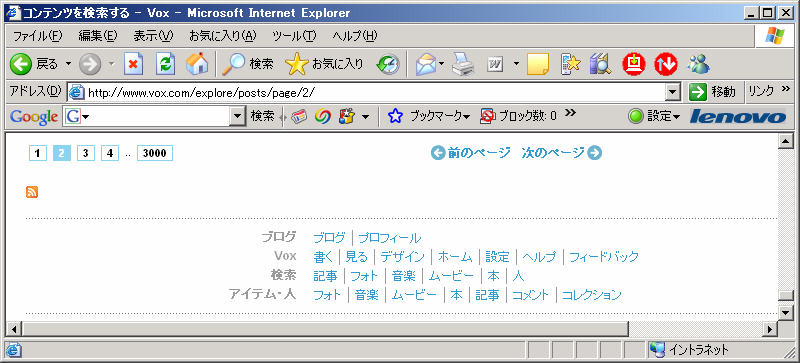This screenshot has height=363, width=800.
Task: Open the Messenger people icon
Action: [x=698, y=64]
